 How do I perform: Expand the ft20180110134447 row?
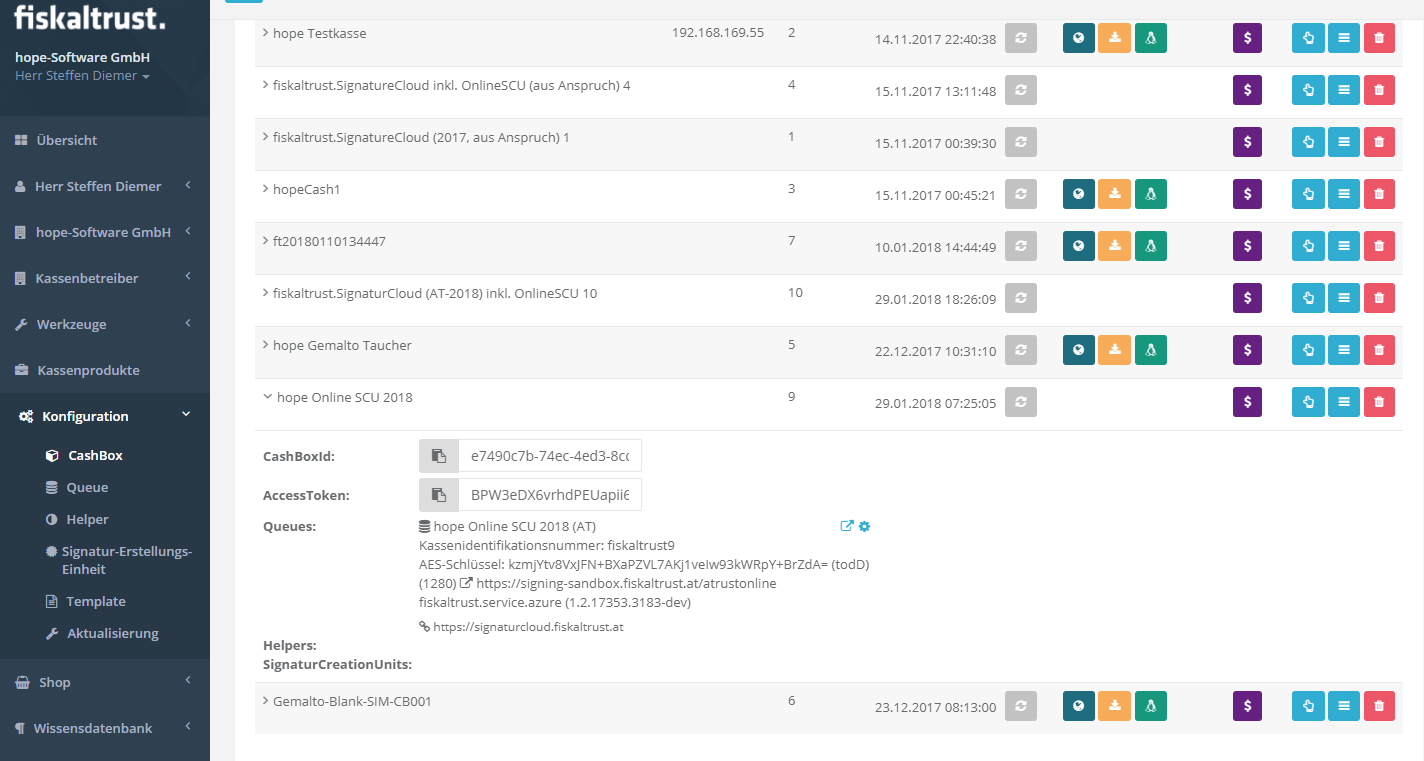266,241
